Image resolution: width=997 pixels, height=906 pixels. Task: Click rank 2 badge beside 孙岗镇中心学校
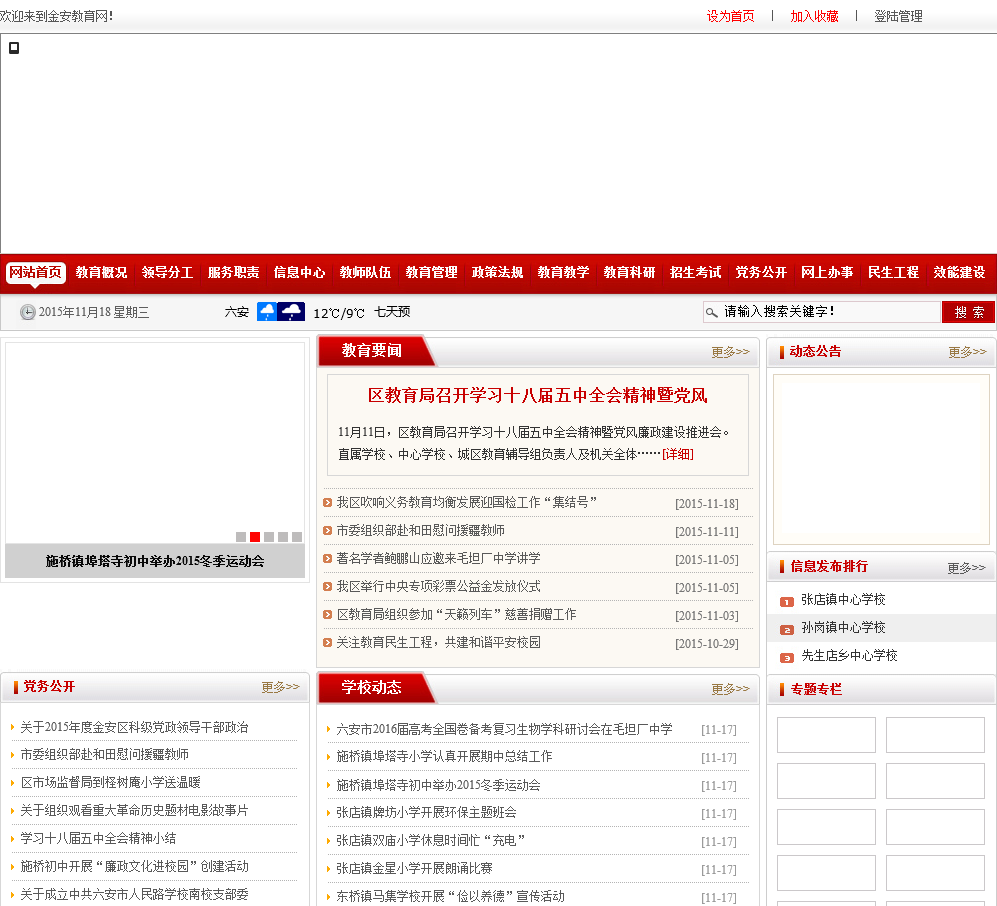tap(787, 629)
